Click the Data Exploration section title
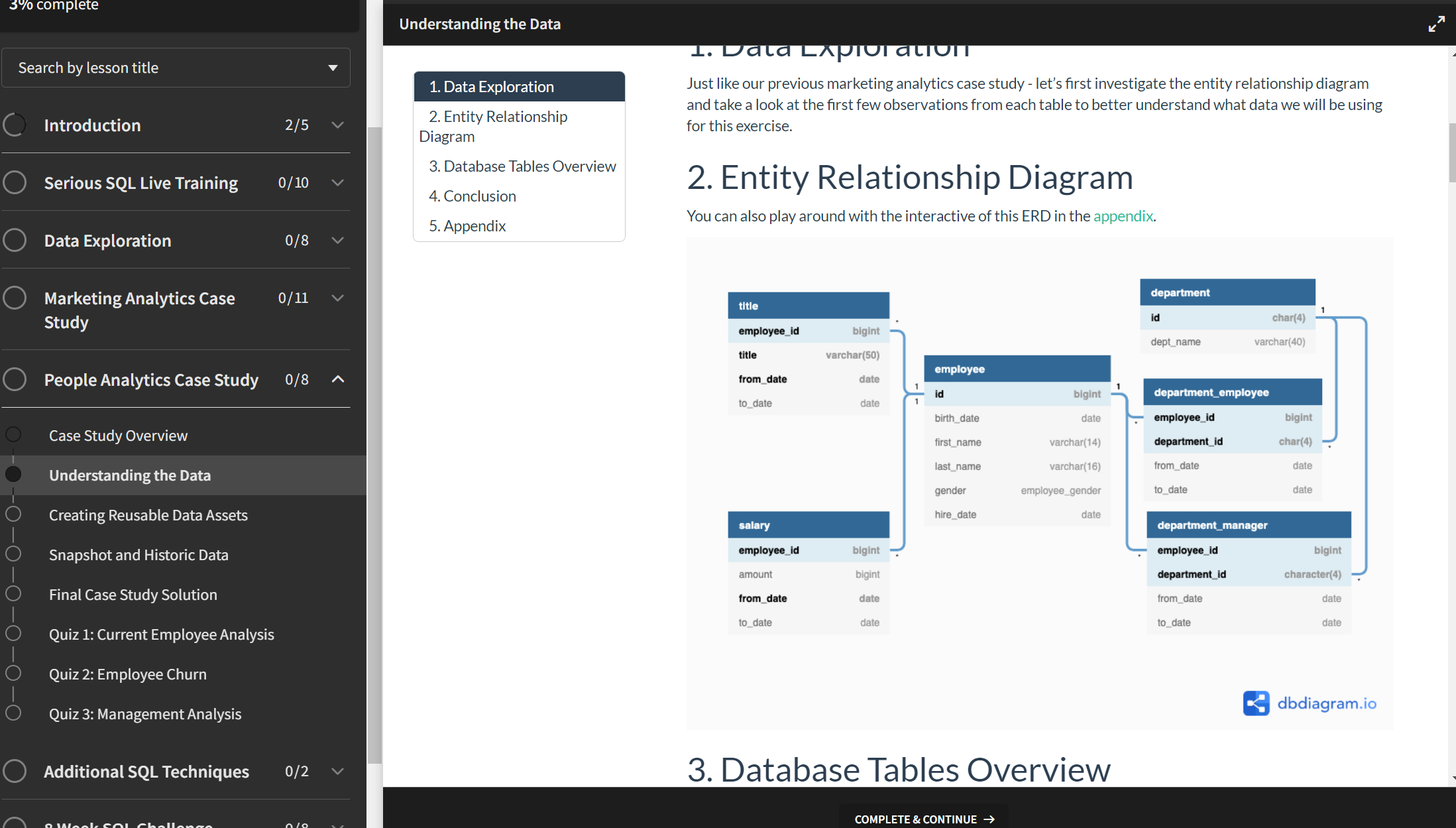1456x828 pixels. [x=107, y=241]
